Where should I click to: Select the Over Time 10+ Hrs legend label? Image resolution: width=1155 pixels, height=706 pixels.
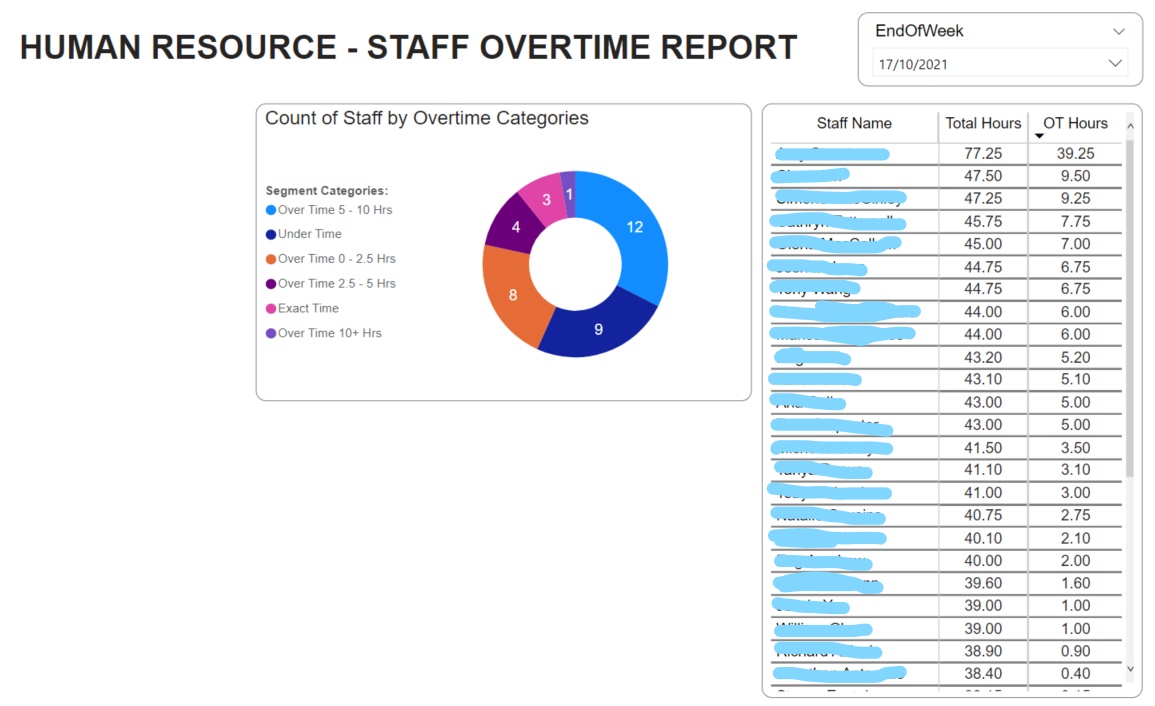pyautogui.click(x=329, y=333)
